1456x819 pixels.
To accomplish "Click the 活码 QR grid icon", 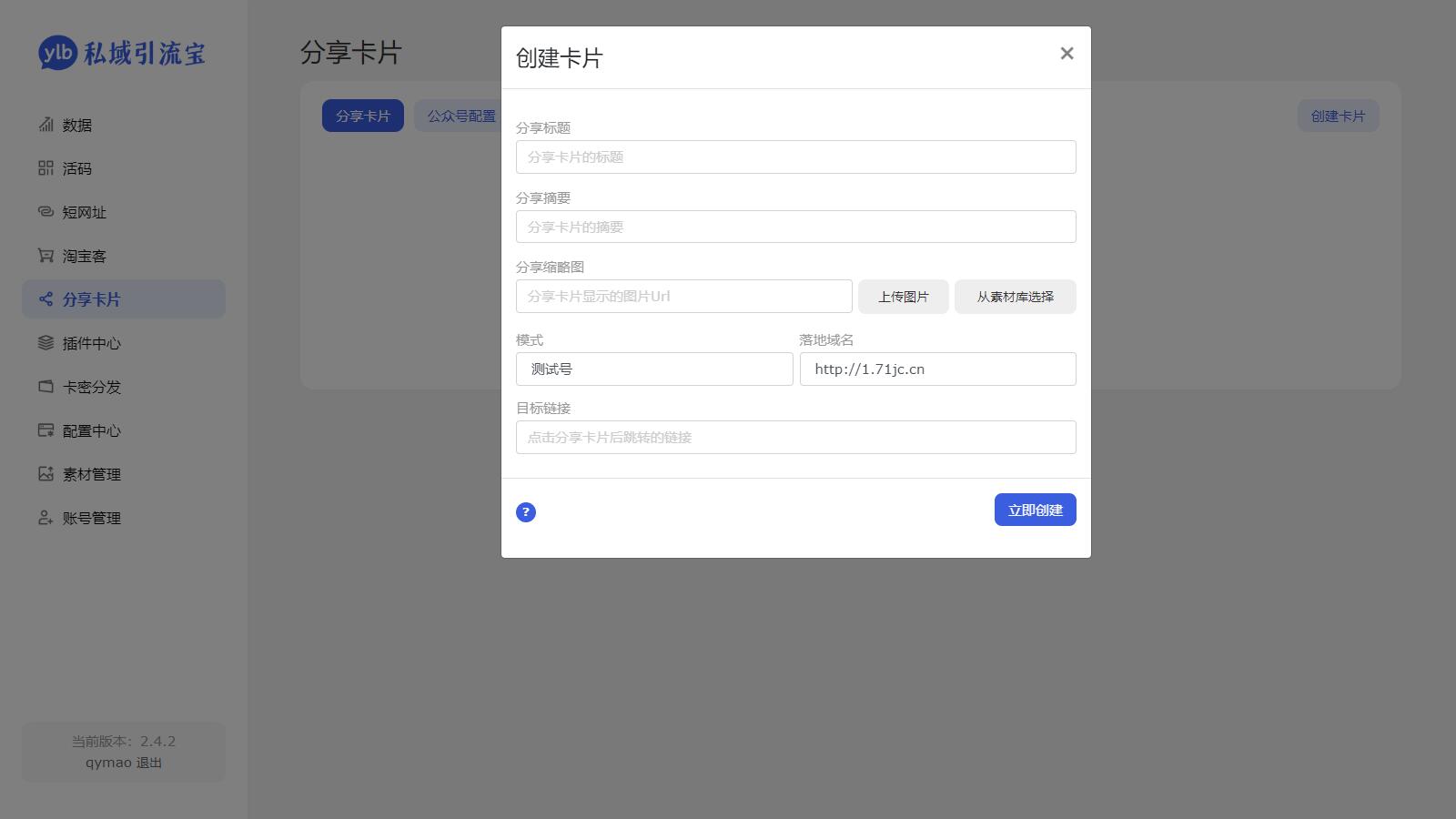I will click(45, 168).
